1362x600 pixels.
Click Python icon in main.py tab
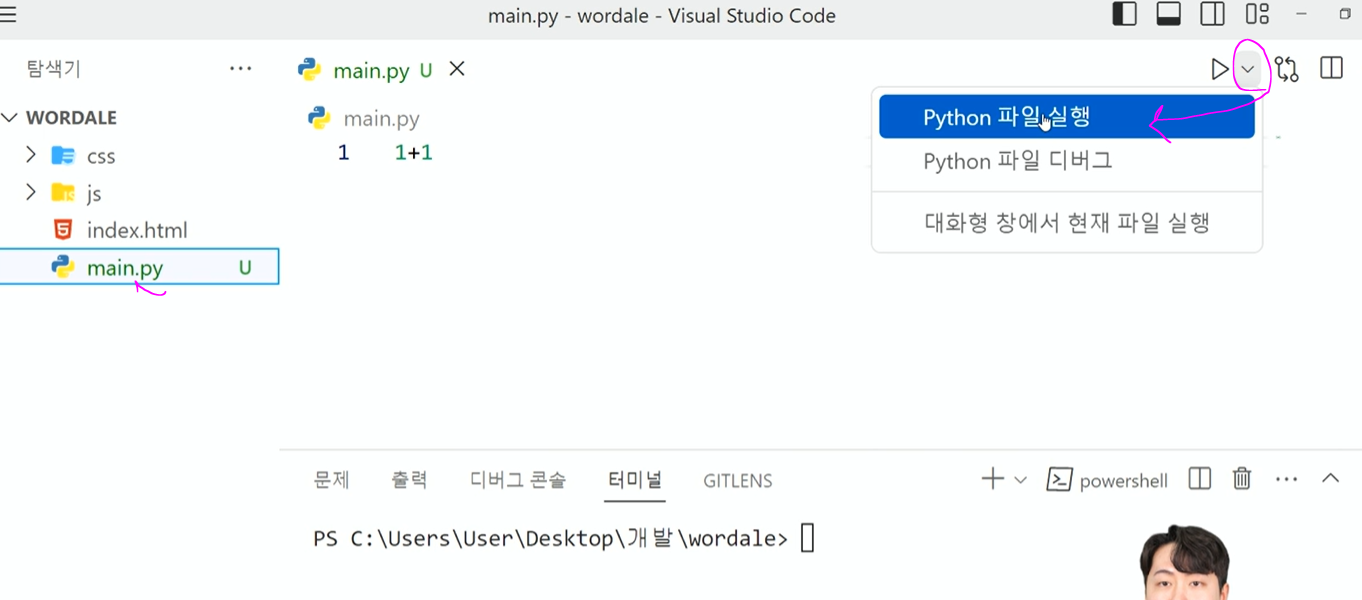click(310, 69)
